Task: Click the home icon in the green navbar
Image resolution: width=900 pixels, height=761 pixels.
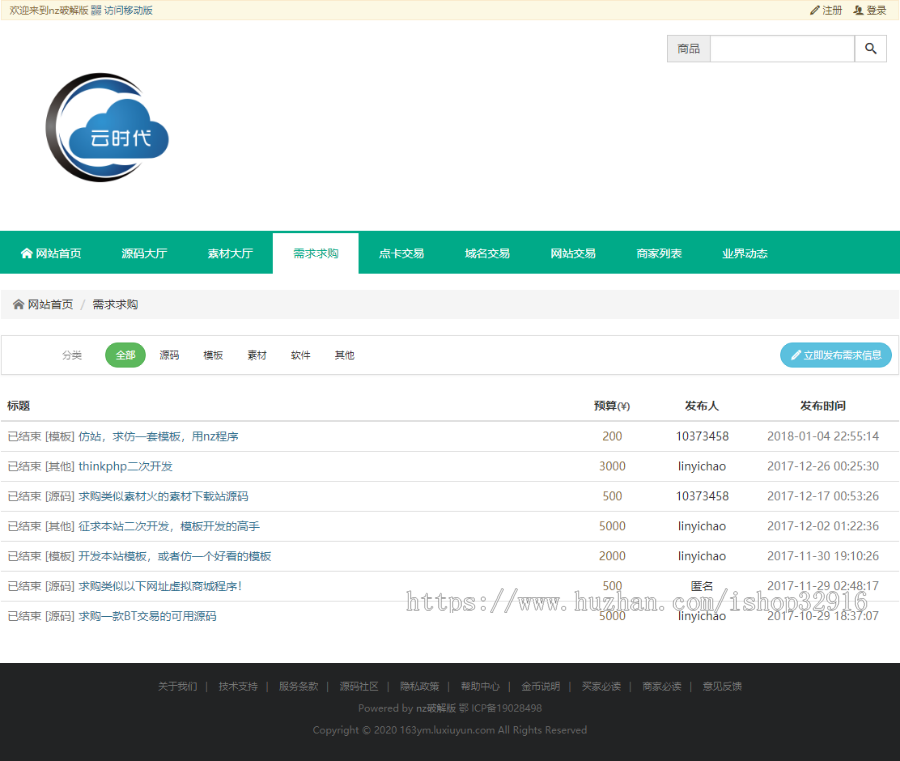Action: pyautogui.click(x=27, y=254)
